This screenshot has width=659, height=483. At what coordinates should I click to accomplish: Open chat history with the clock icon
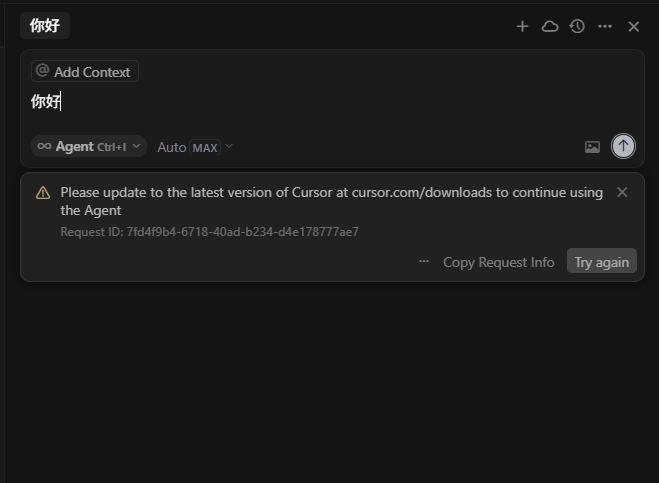(x=577, y=27)
